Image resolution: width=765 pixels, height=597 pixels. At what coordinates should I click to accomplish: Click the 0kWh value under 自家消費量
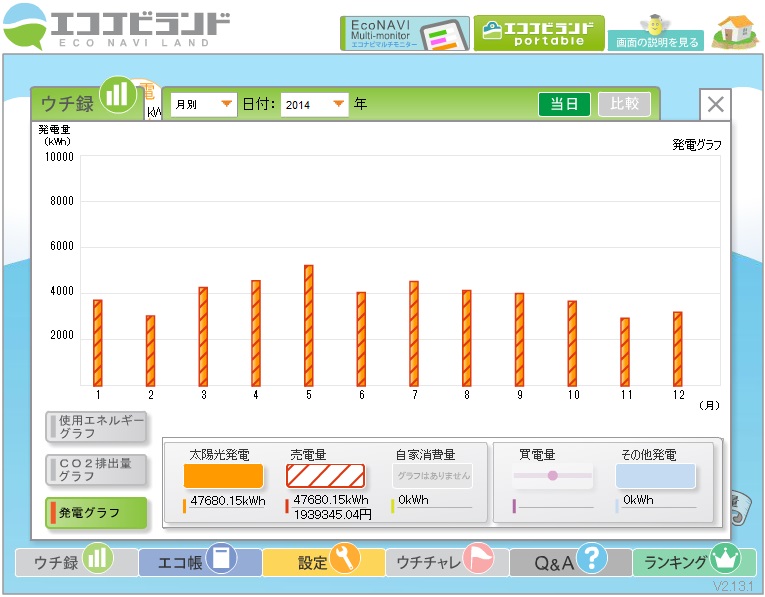413,500
